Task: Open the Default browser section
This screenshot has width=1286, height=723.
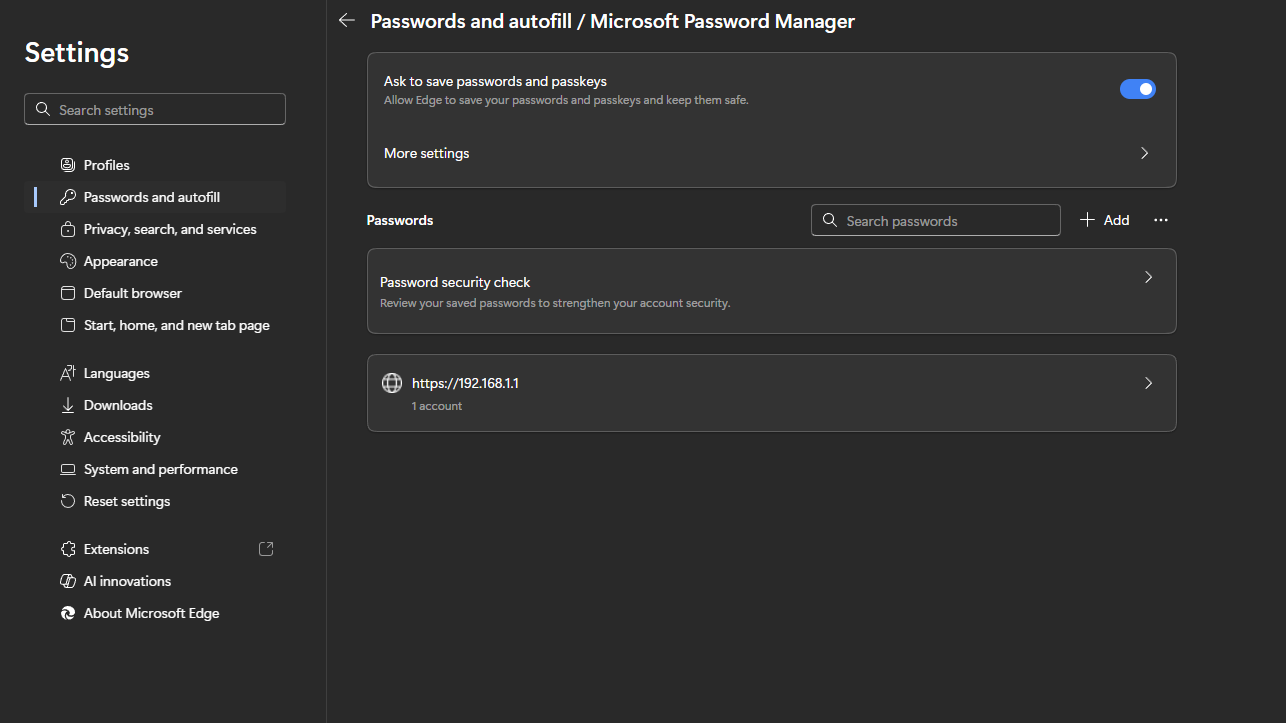Action: [155, 293]
